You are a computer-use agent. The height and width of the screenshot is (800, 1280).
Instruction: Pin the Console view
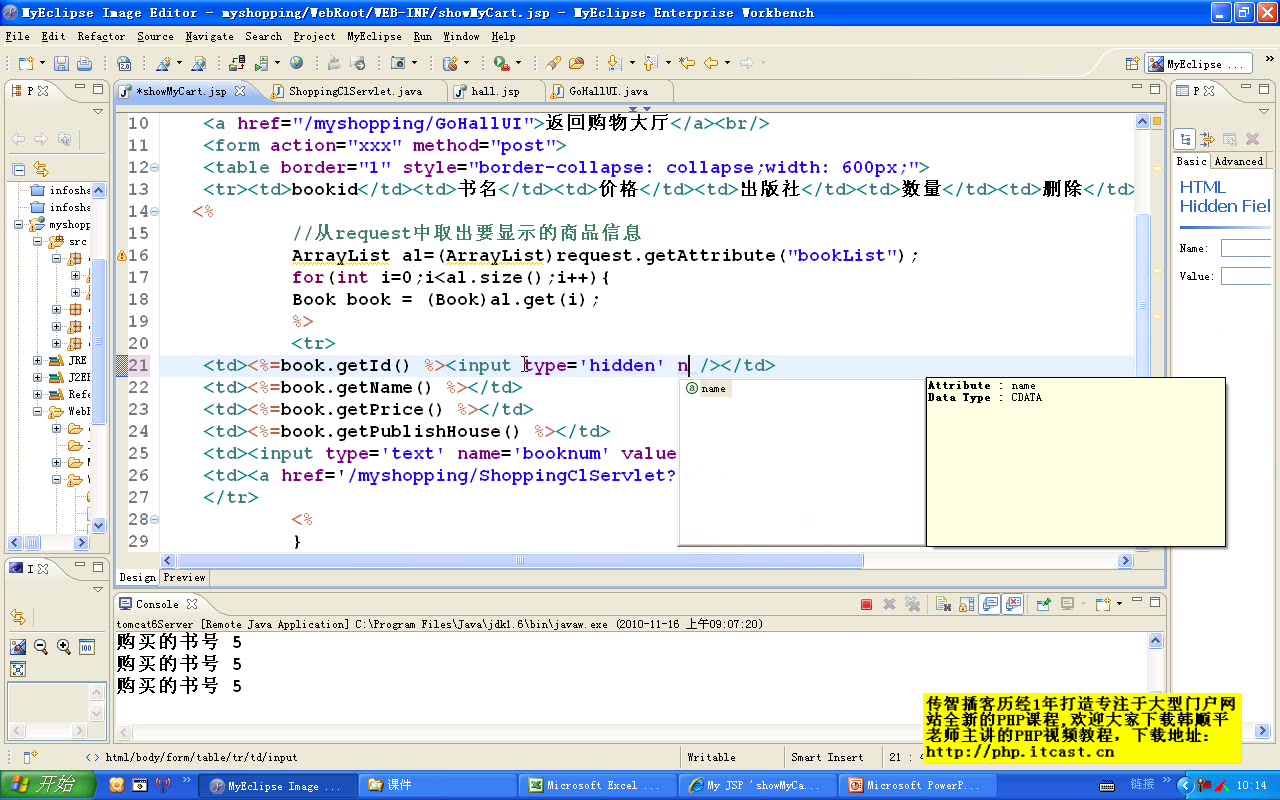(1044, 604)
